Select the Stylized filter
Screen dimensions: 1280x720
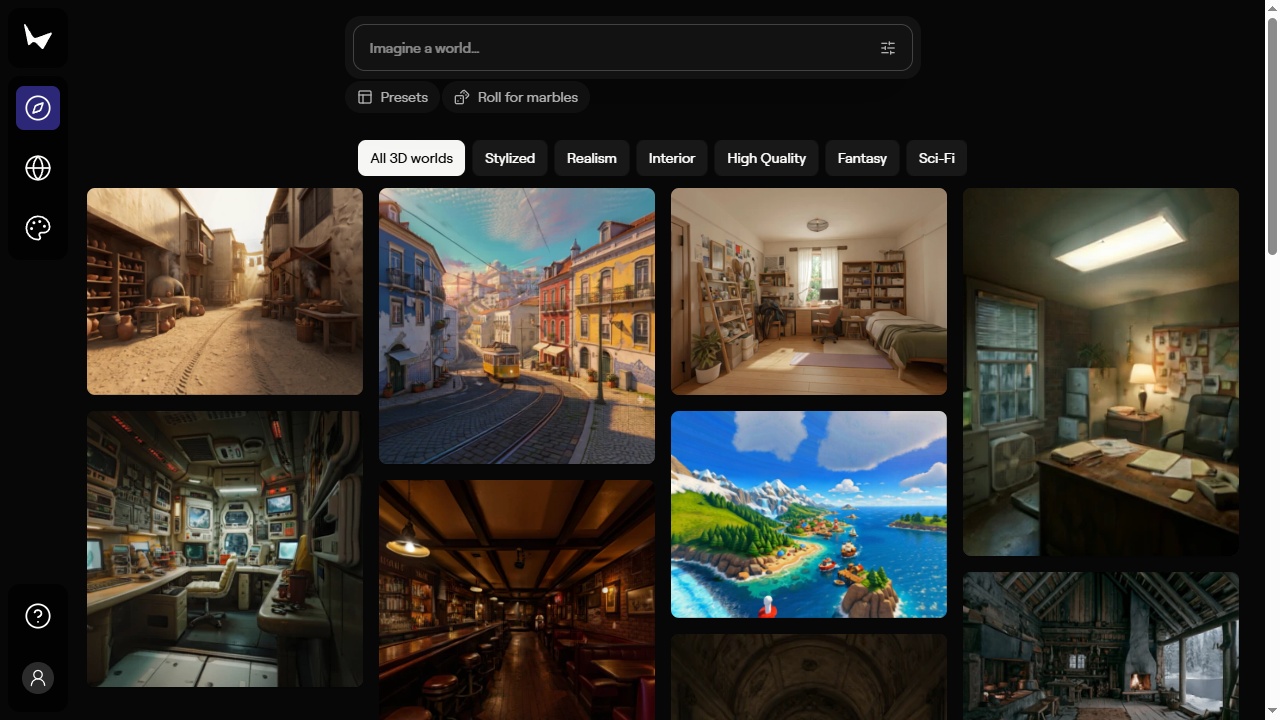pos(510,158)
